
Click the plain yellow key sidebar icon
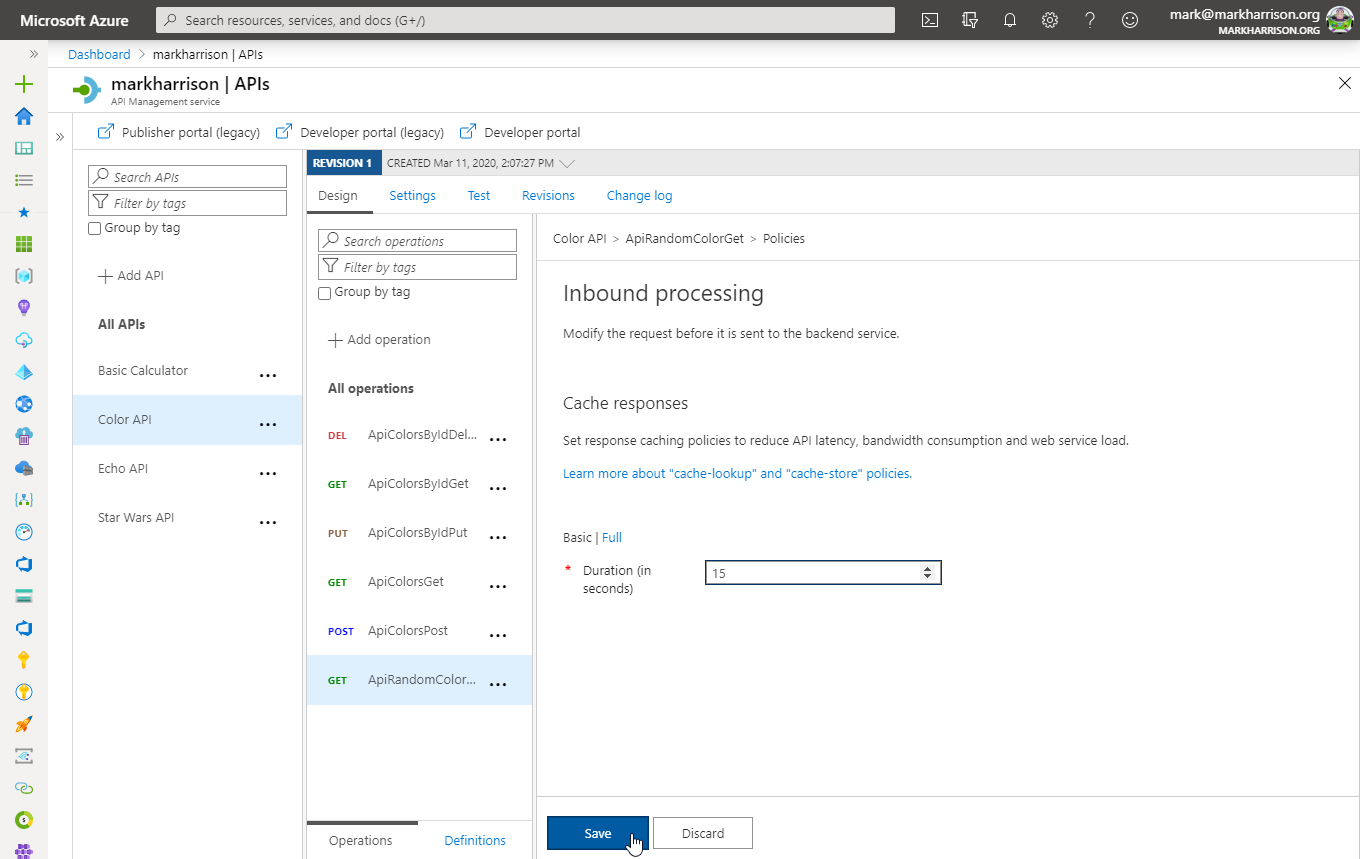pyautogui.click(x=24, y=660)
